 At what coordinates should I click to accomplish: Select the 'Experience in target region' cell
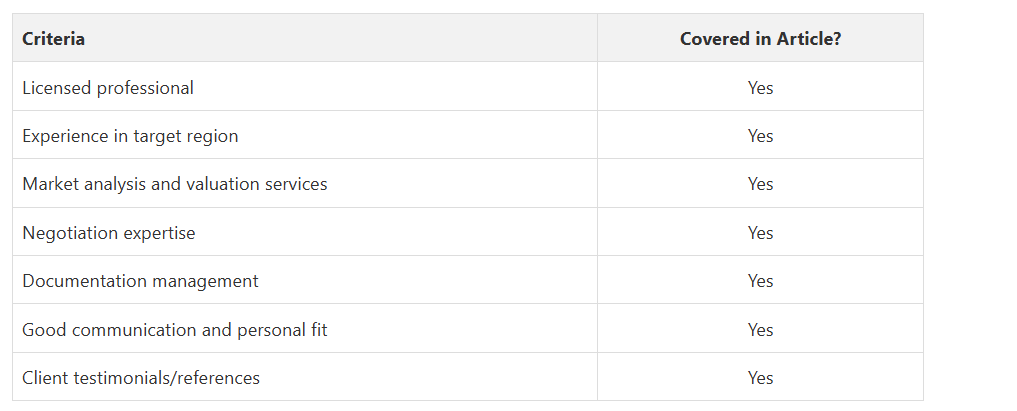click(130, 136)
